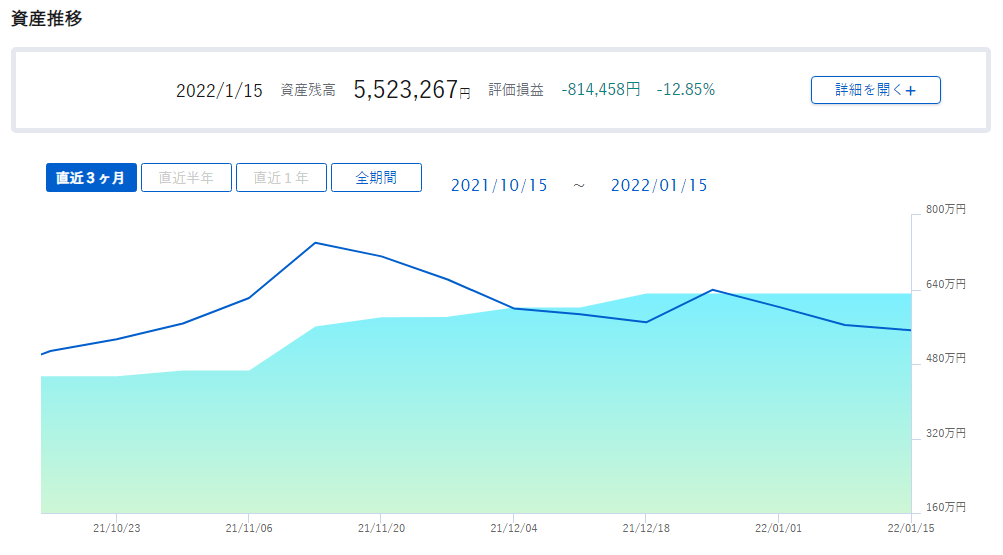Click the valuation loss -814,458円 figure
The image size is (1003, 555).
(x=601, y=90)
